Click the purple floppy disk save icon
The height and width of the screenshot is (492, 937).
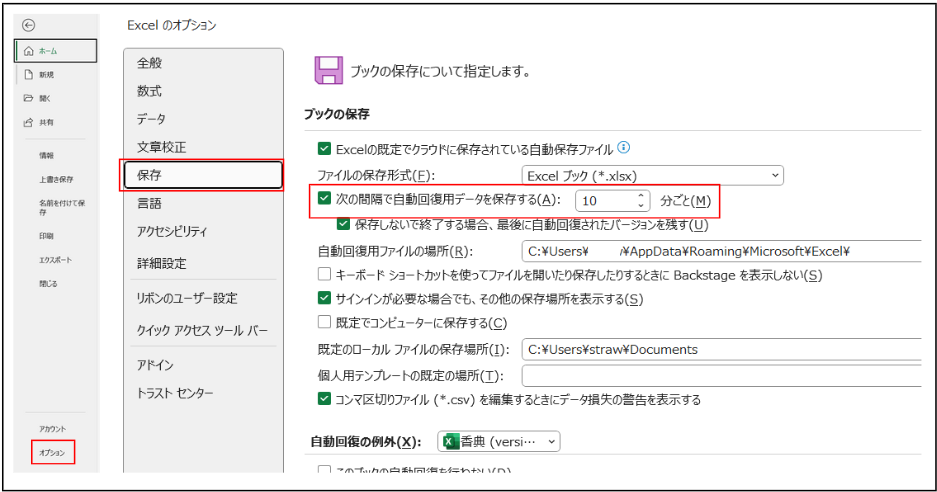pyautogui.click(x=329, y=71)
